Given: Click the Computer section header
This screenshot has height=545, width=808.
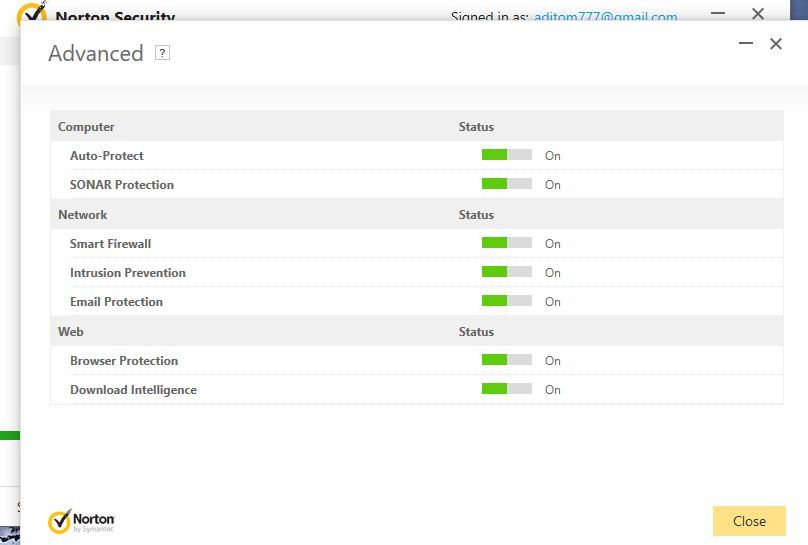Looking at the screenshot, I should pos(86,127).
